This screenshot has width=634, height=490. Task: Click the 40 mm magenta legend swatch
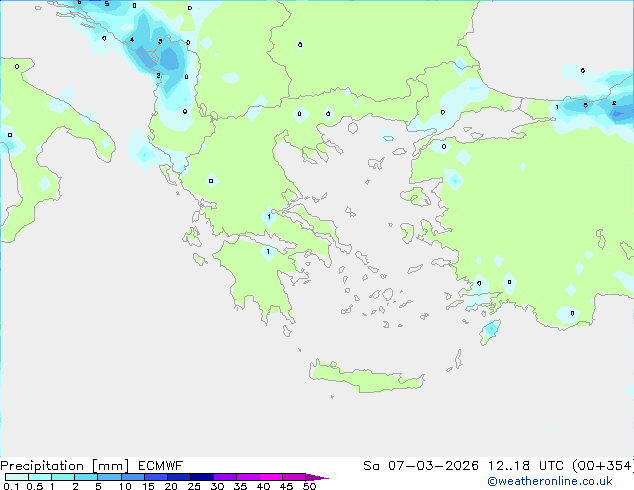[x=271, y=477]
